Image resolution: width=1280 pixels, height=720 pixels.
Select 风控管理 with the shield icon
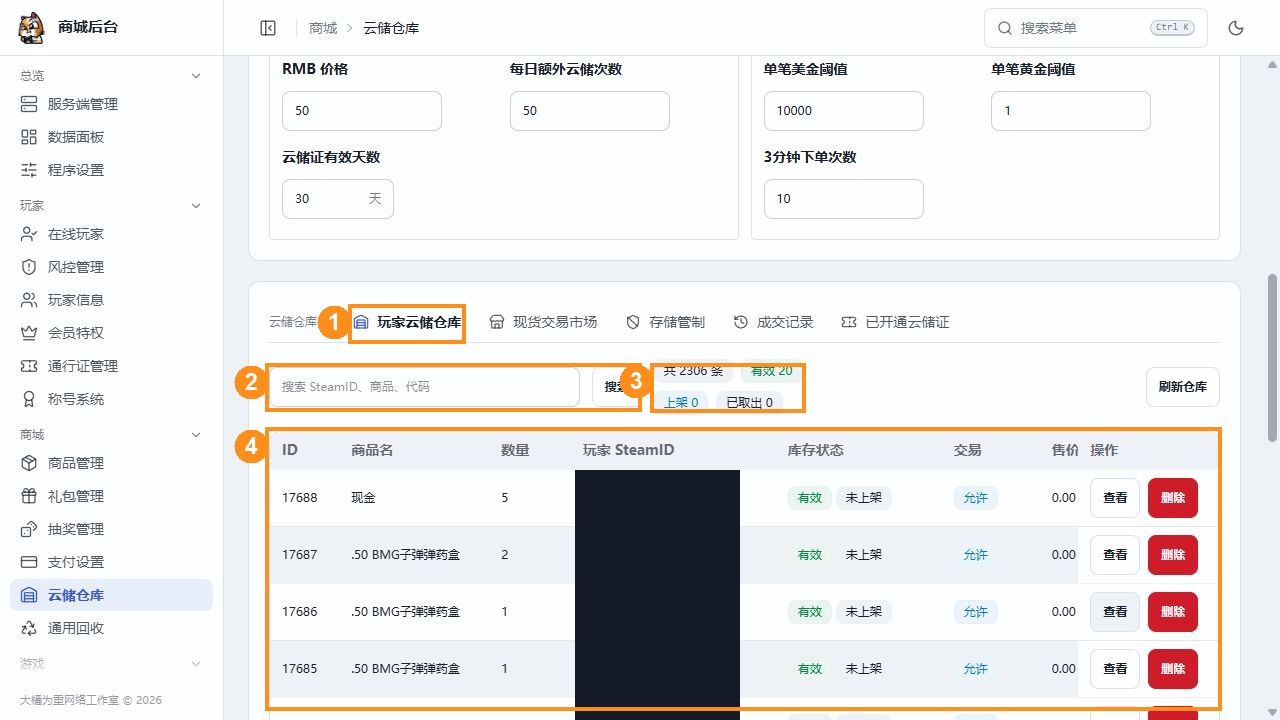(111, 267)
